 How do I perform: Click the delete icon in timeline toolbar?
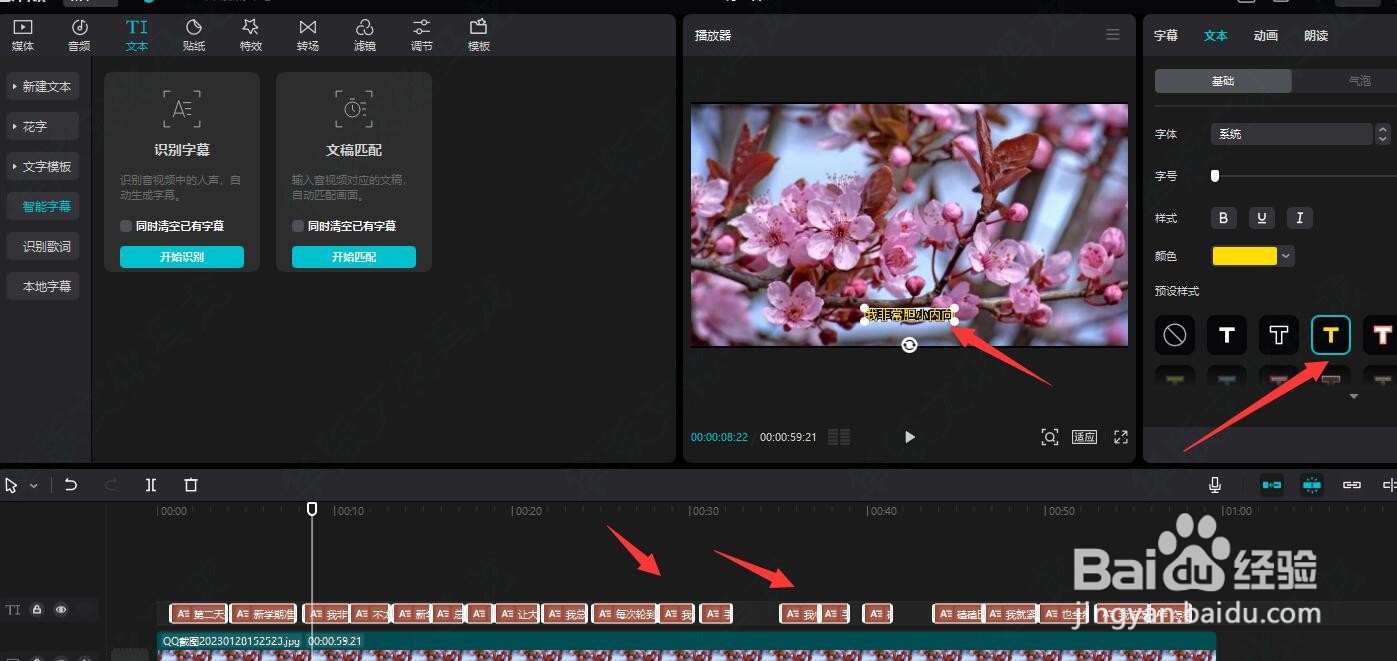click(x=190, y=485)
